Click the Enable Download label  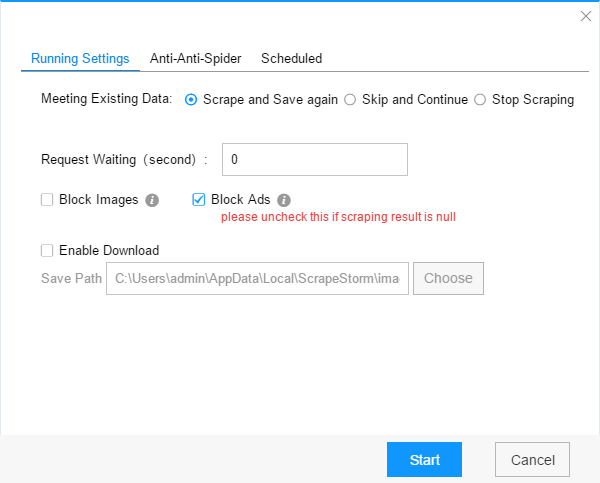click(x=109, y=251)
